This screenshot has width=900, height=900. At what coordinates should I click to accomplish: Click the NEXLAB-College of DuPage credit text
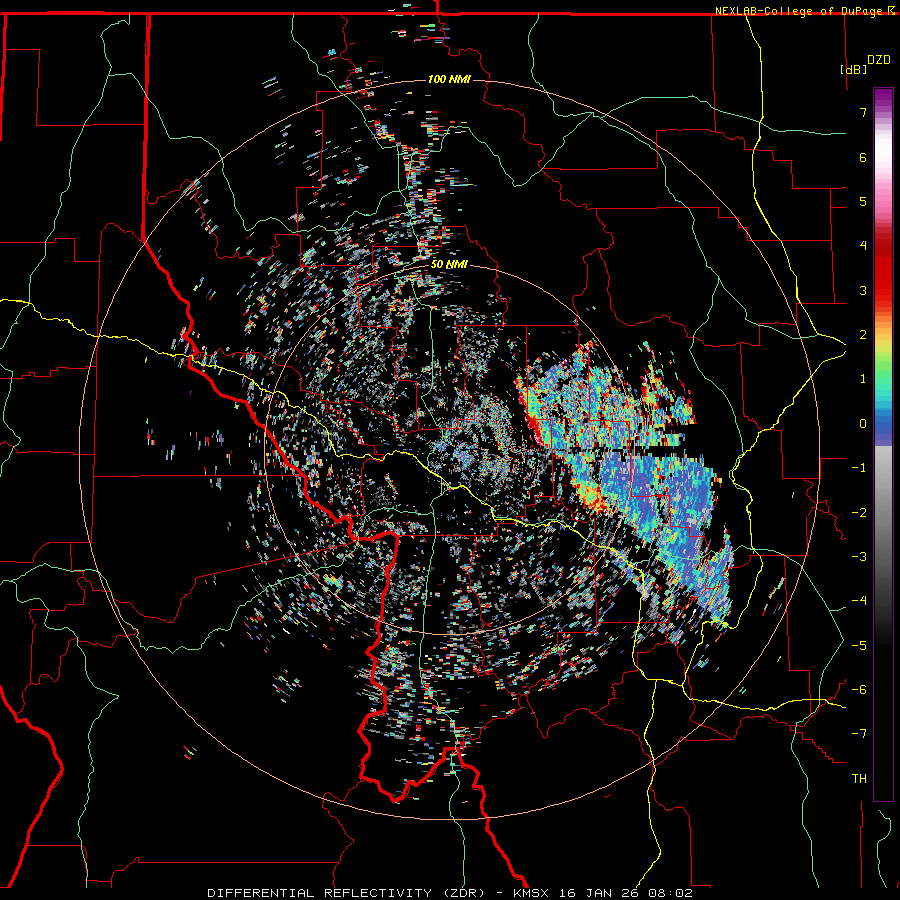(798, 11)
